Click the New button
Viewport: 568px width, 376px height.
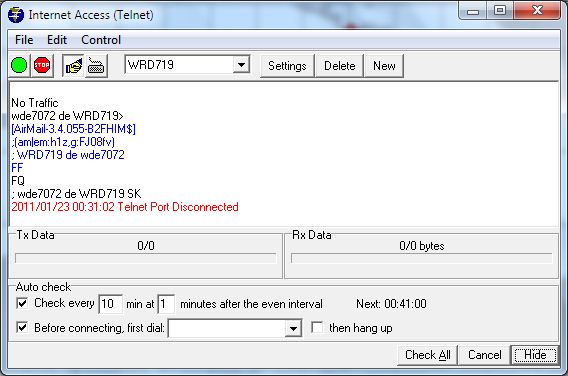384,66
